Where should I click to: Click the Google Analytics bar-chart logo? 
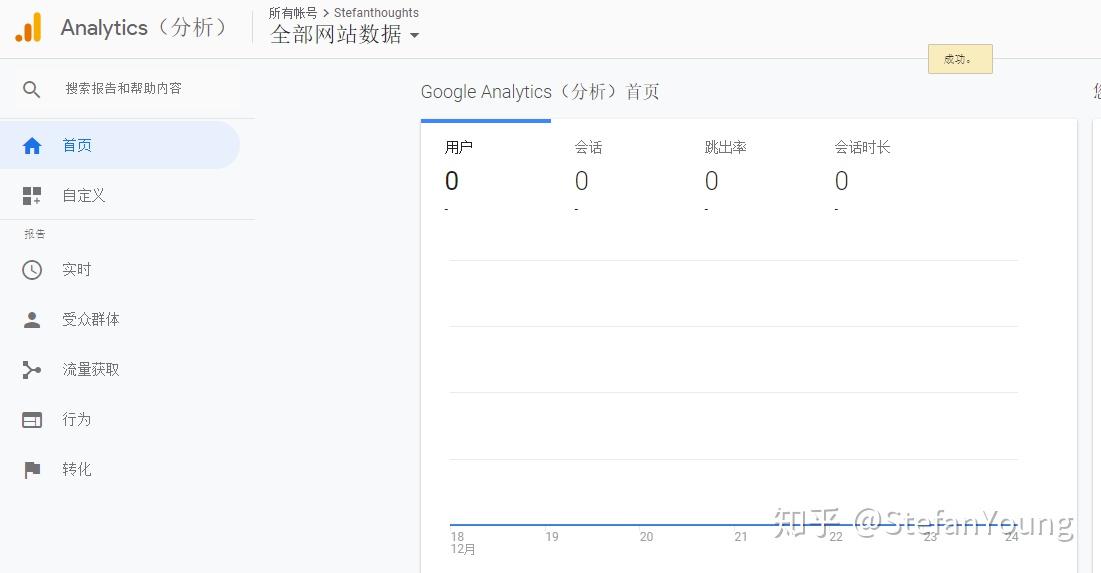29,27
